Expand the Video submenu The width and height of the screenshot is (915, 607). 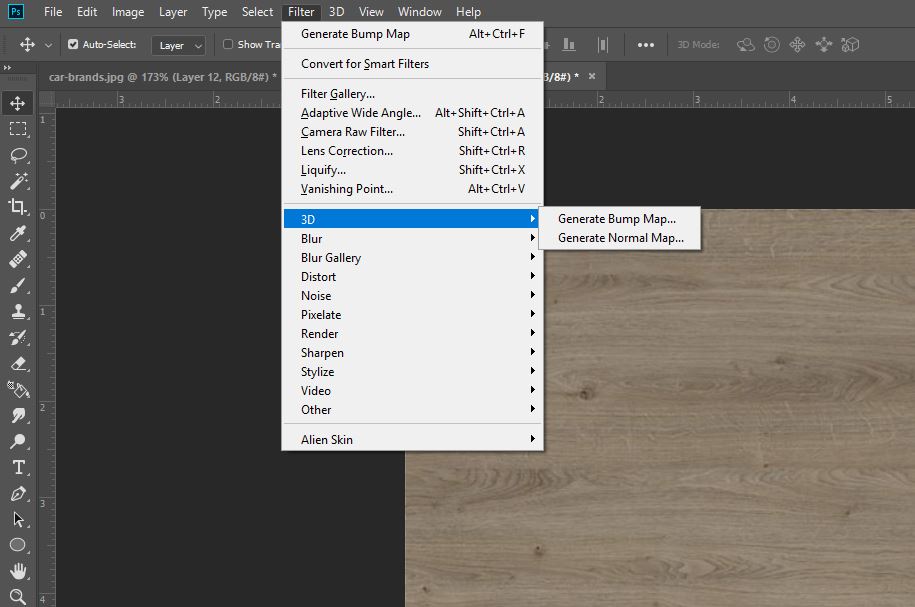coord(413,390)
